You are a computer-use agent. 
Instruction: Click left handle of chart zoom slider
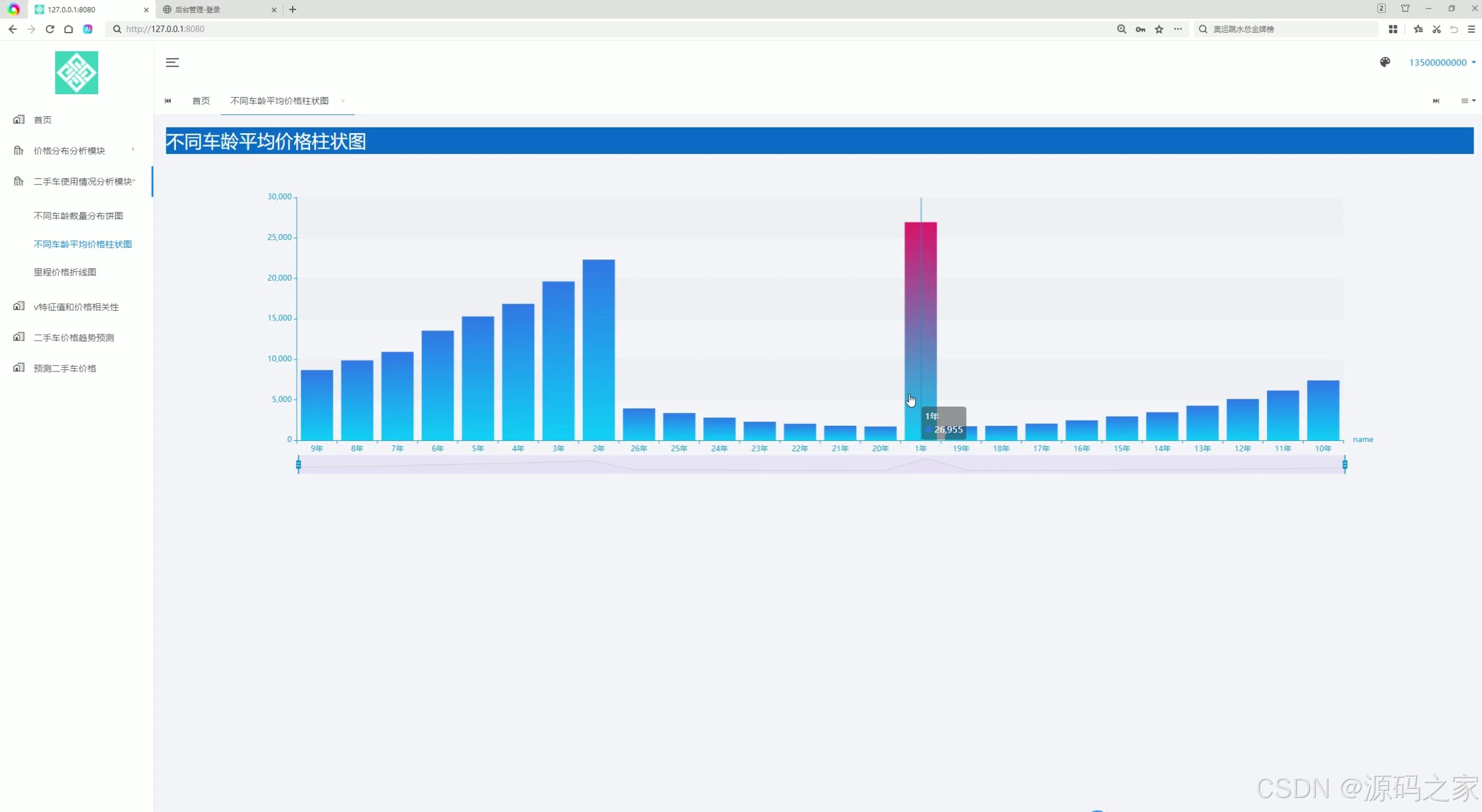coord(298,464)
